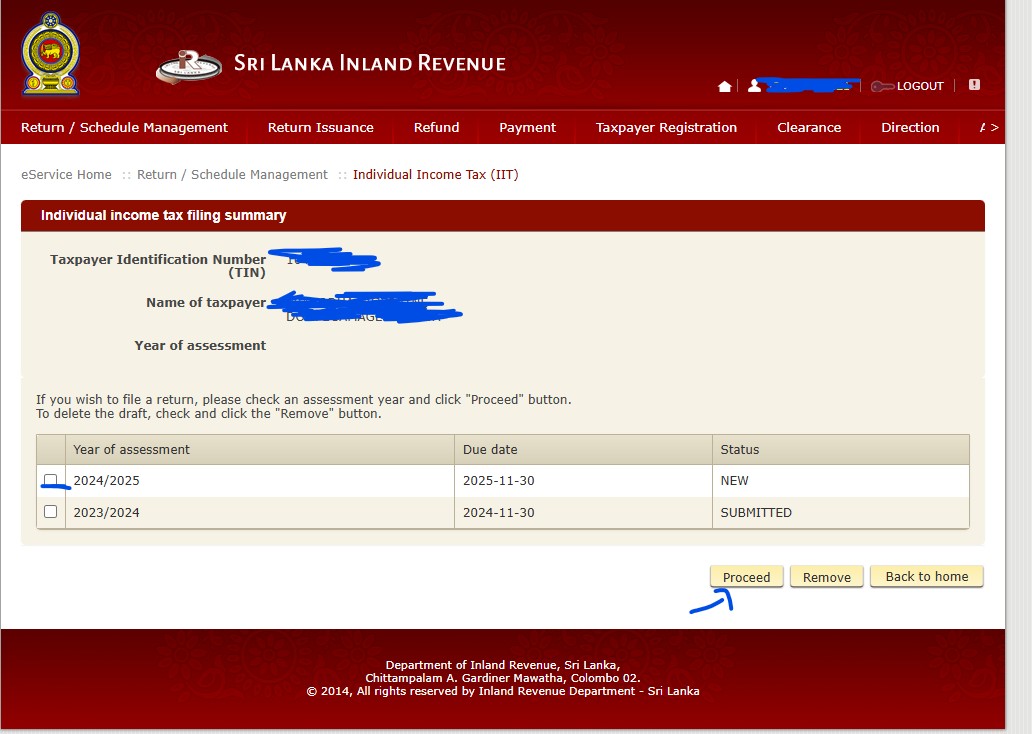Check the 2023/2024 assessment year checkbox

pos(51,512)
